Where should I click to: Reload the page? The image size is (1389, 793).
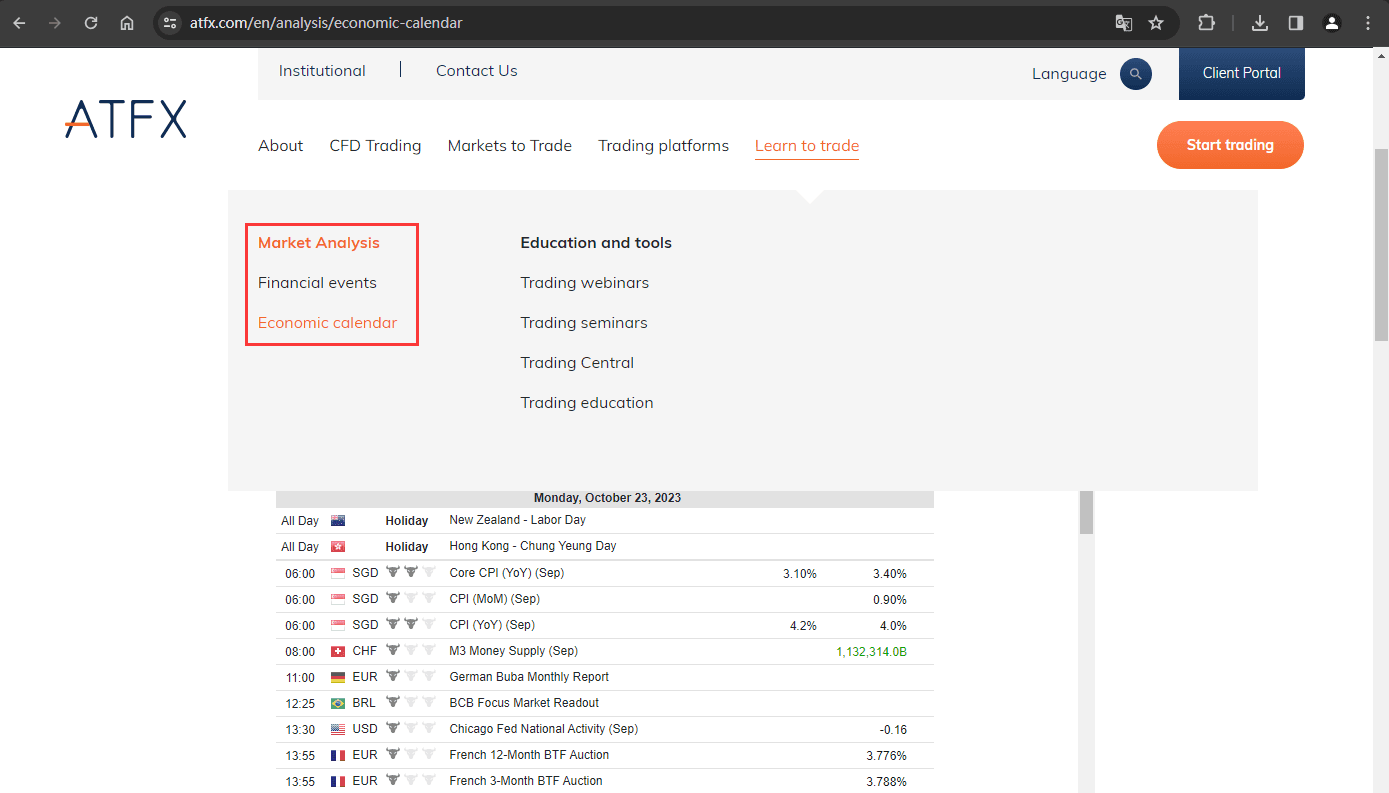(x=91, y=22)
